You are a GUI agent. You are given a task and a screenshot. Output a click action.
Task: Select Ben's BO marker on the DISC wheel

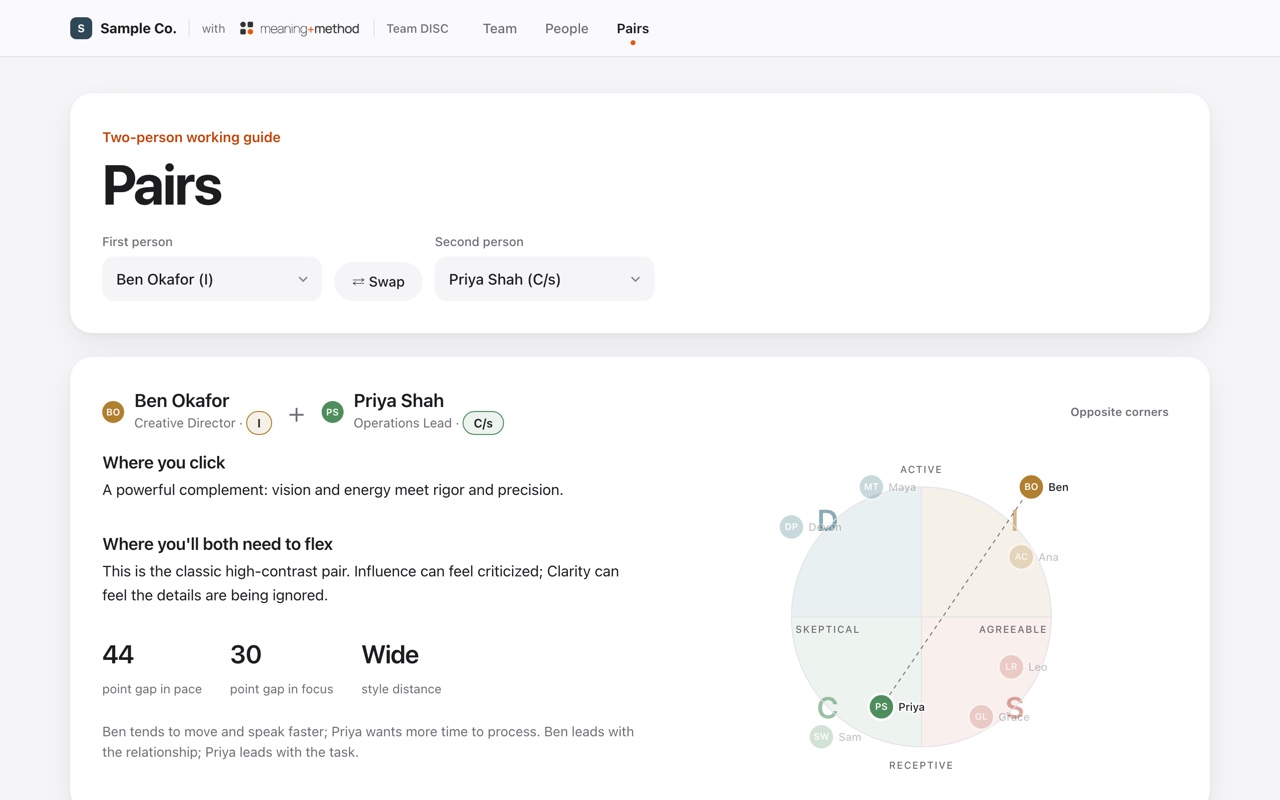(x=1031, y=487)
